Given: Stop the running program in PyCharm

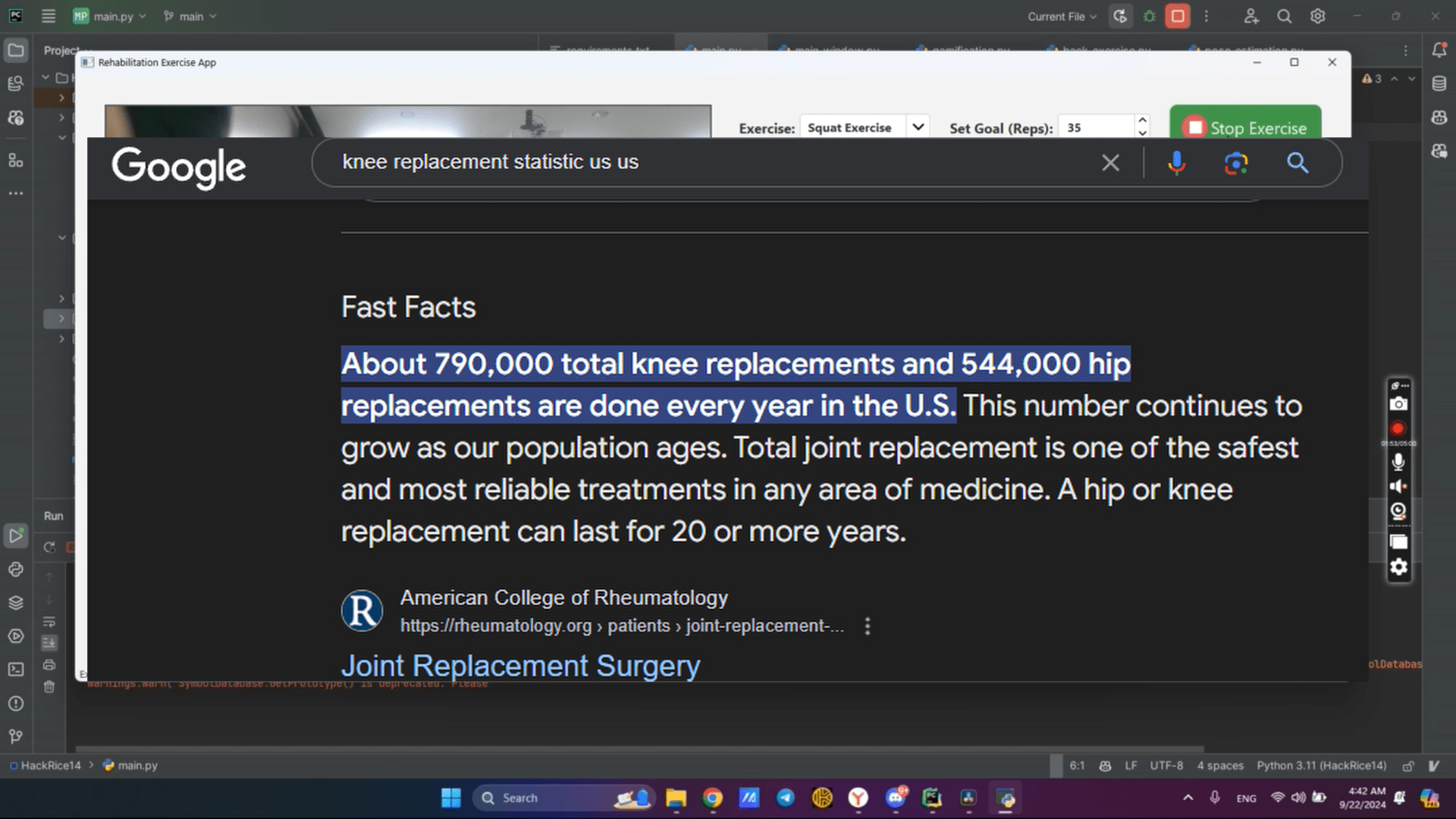Looking at the screenshot, I should 1178,16.
